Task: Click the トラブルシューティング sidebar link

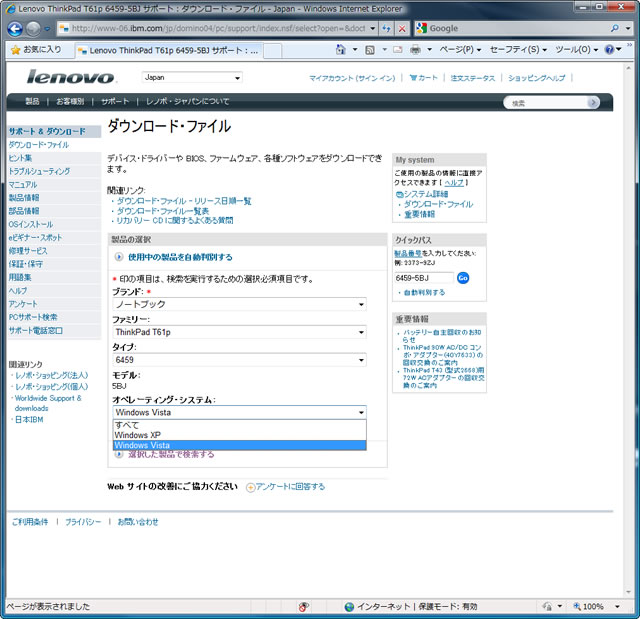Action: pyautogui.click(x=39, y=171)
